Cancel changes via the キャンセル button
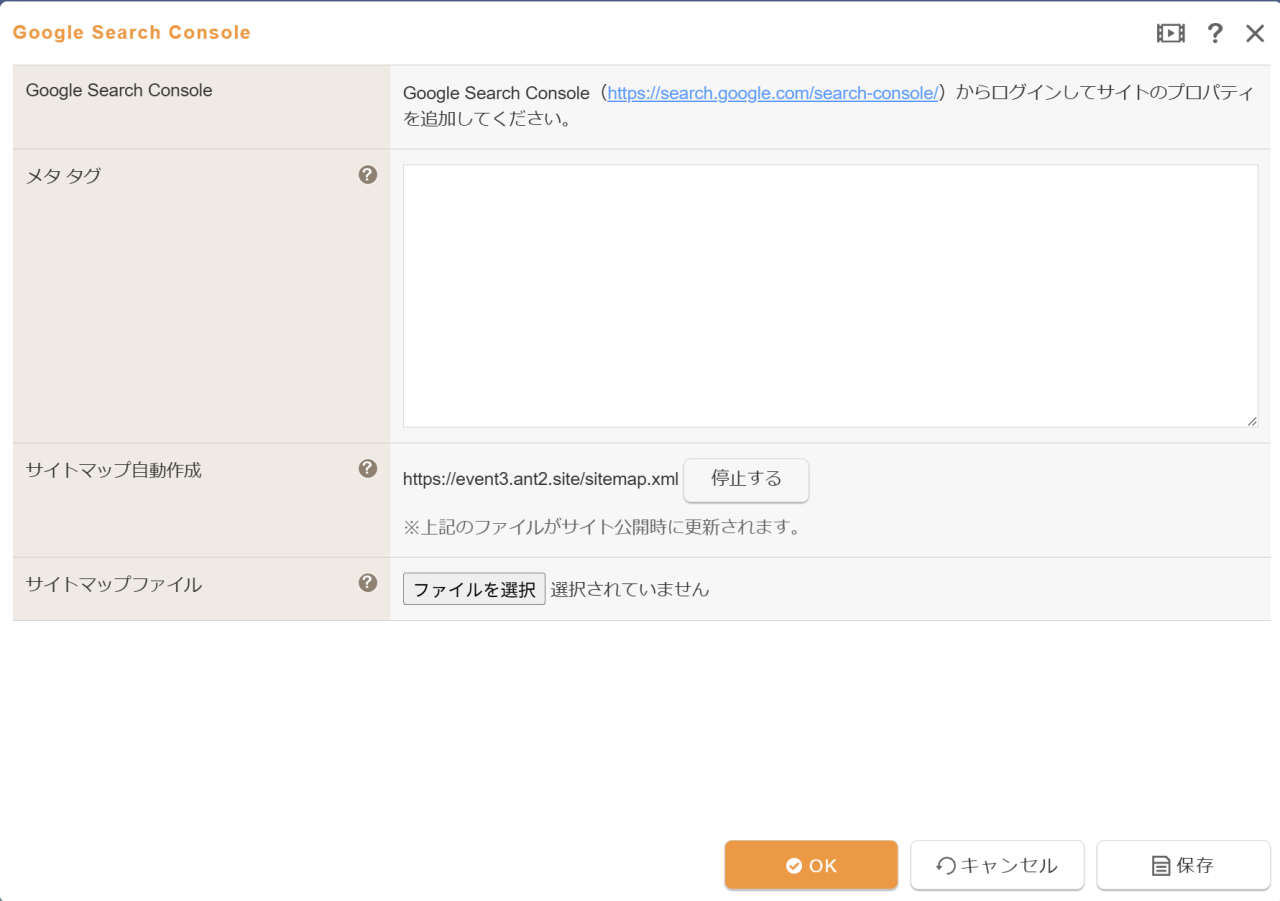 pos(997,864)
